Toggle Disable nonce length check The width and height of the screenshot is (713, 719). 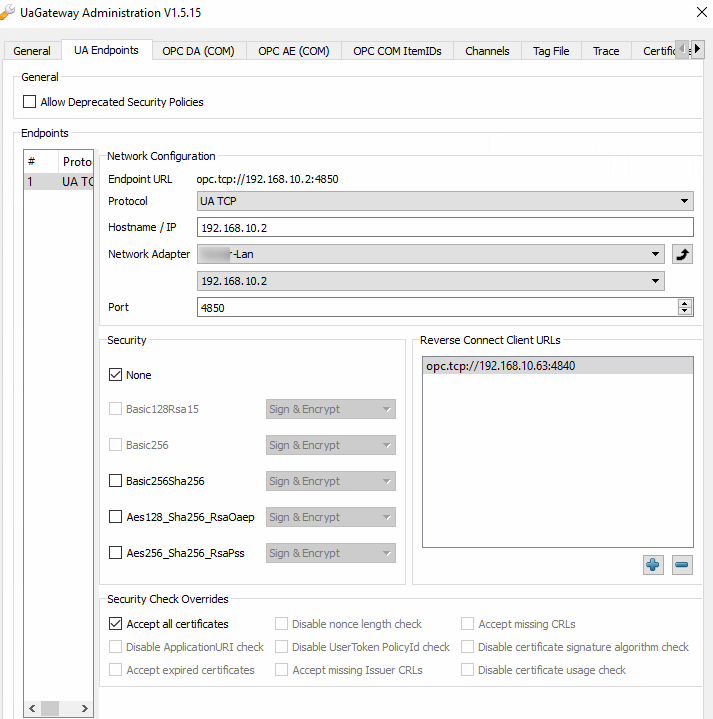[281, 624]
